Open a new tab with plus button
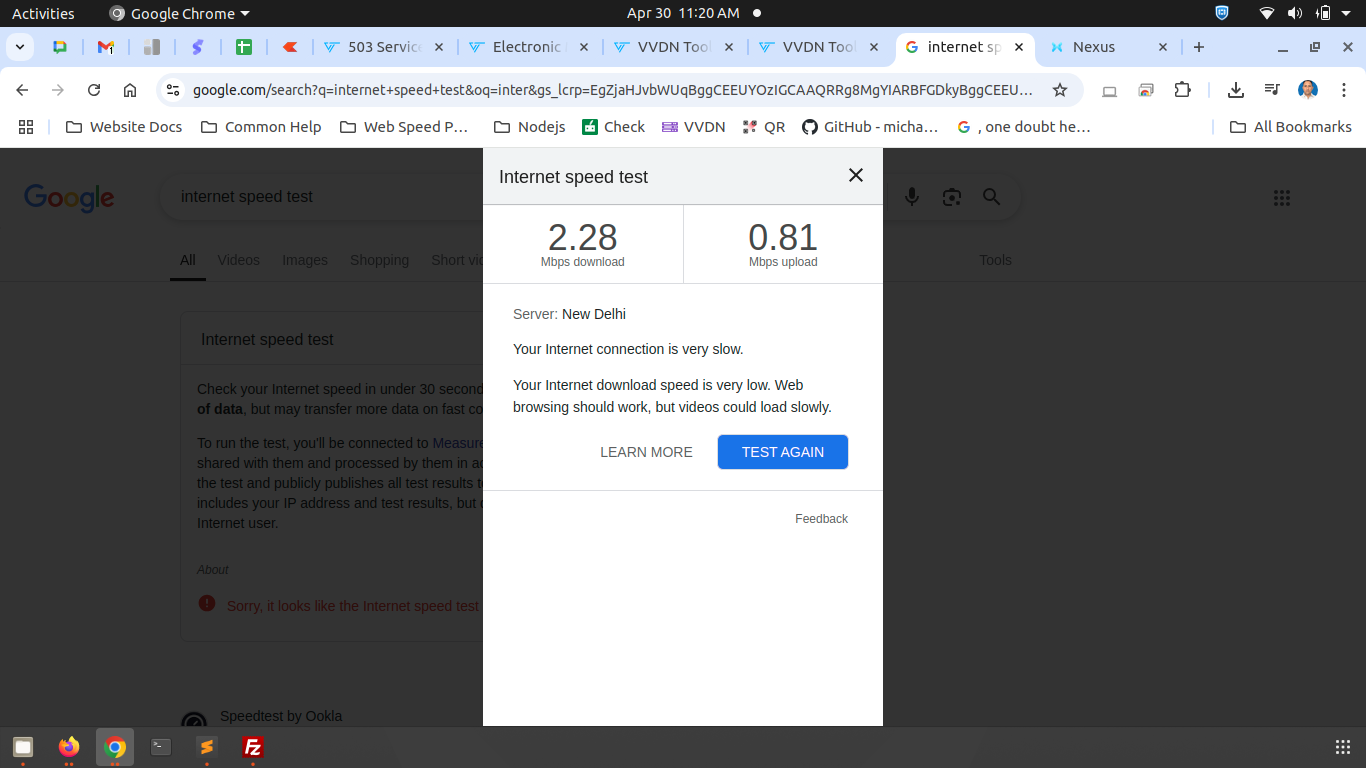Viewport: 1366px width, 768px height. pos(1199,47)
